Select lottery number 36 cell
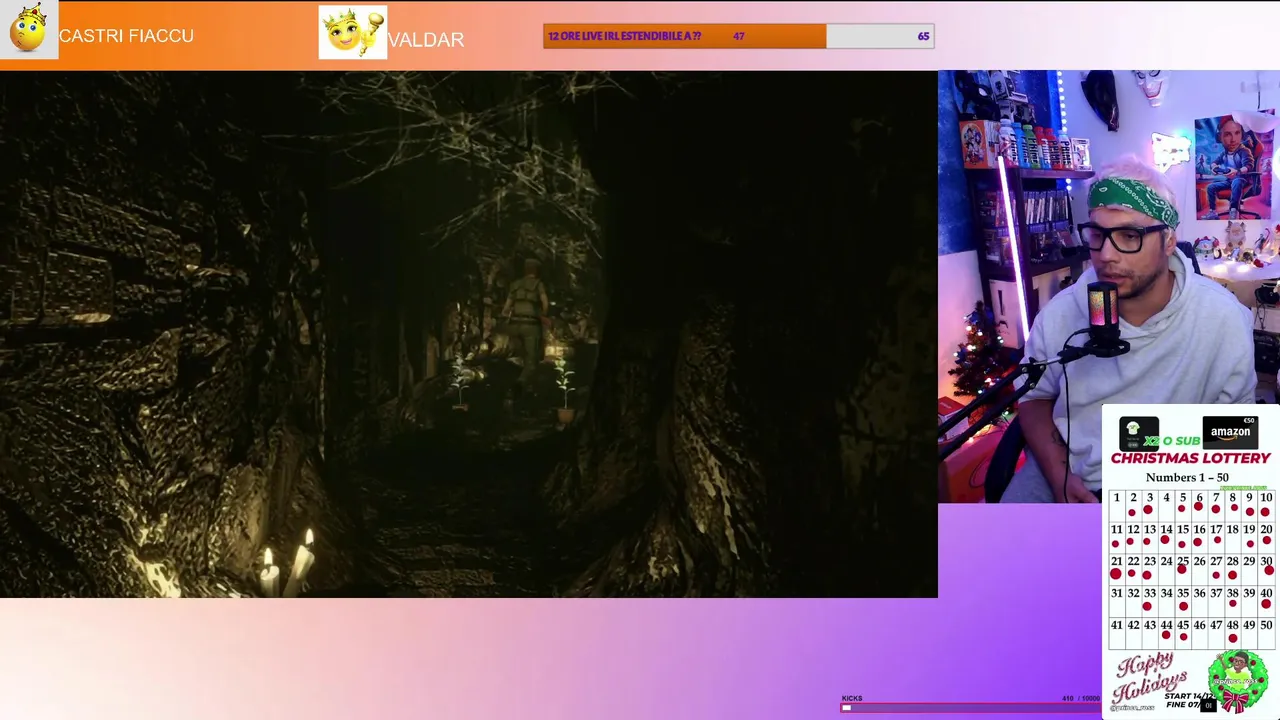The image size is (1280, 720). click(x=1199, y=600)
